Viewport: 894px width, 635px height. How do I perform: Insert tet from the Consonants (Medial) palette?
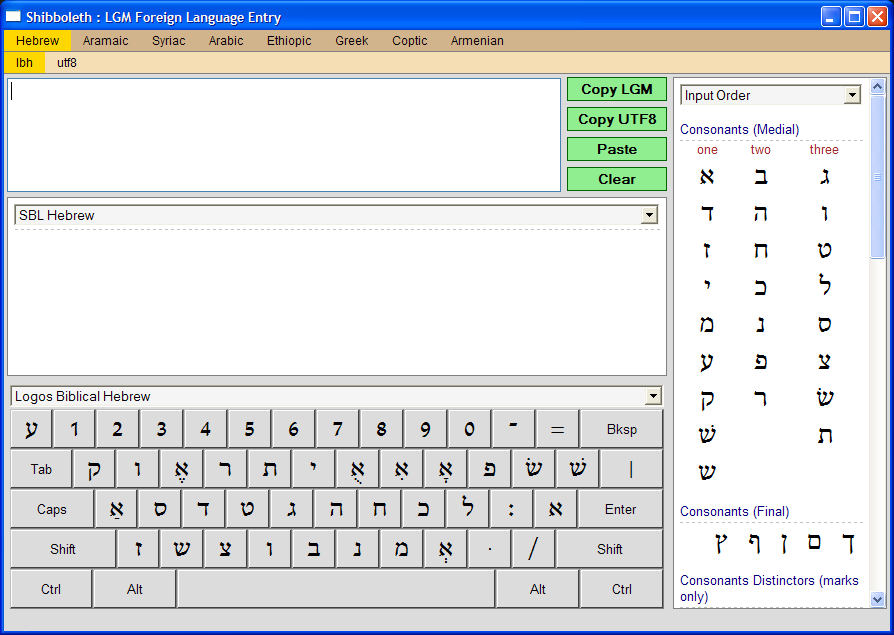point(824,250)
